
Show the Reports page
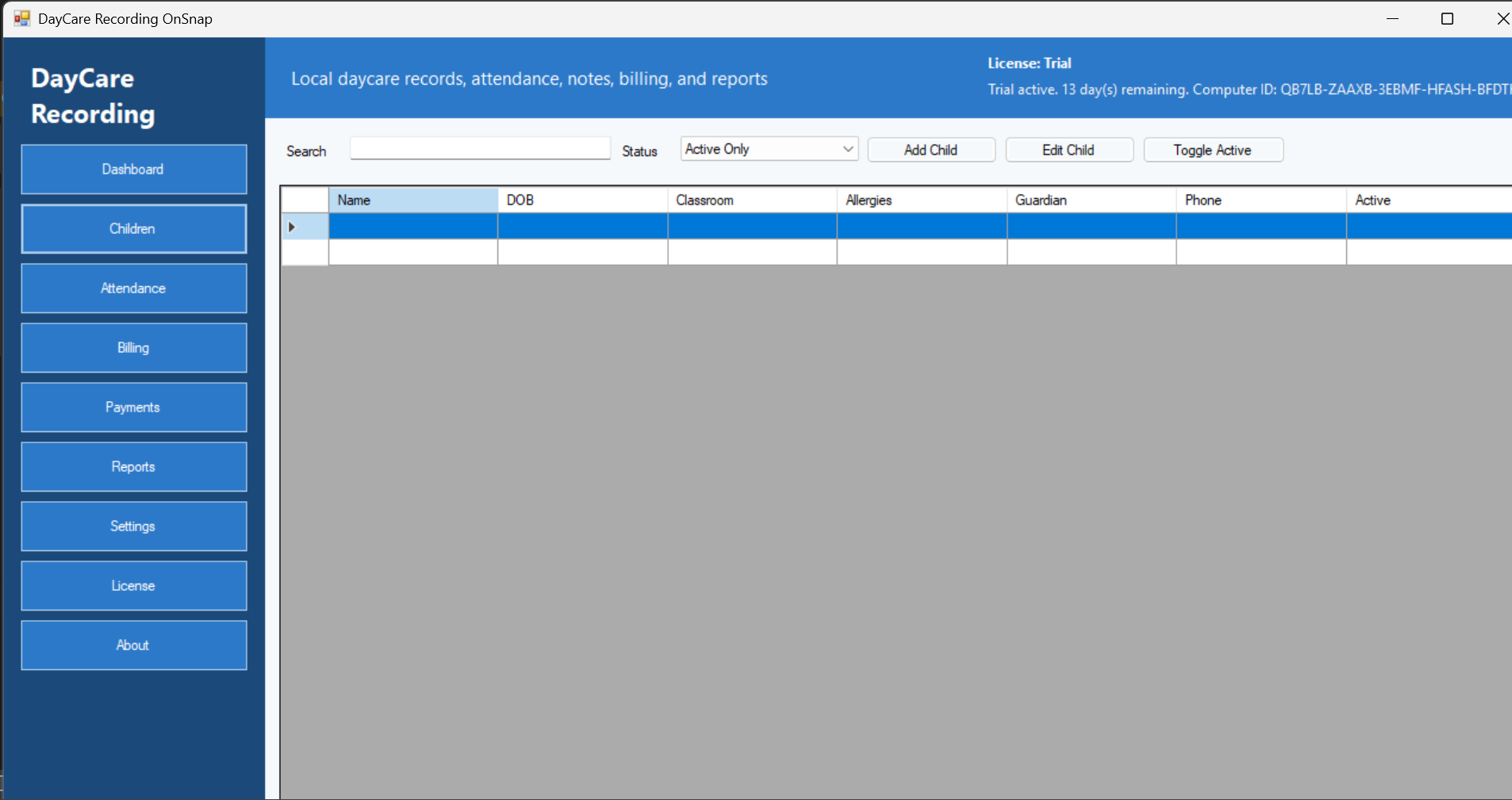pos(133,466)
